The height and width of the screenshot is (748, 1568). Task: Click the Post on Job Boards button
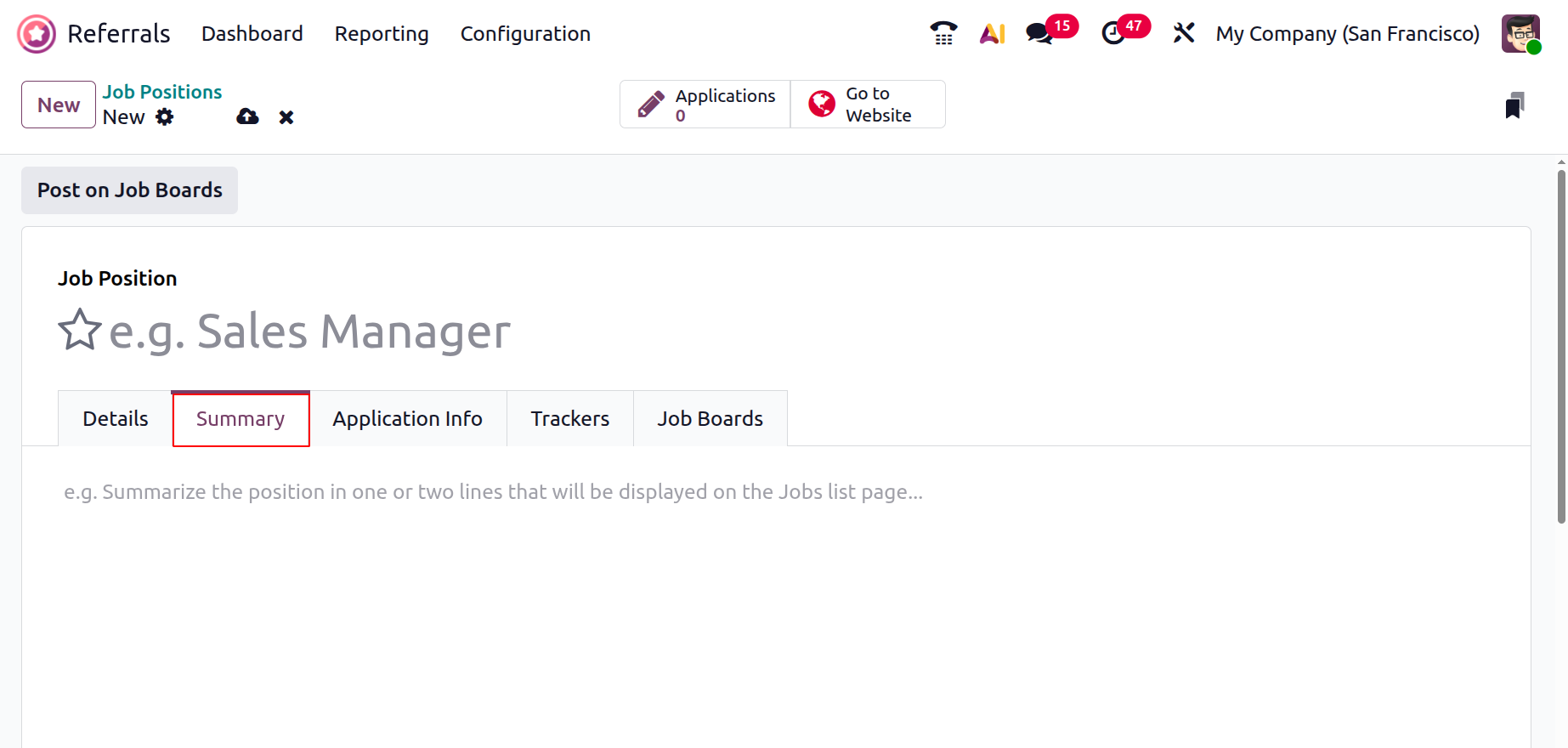click(130, 190)
